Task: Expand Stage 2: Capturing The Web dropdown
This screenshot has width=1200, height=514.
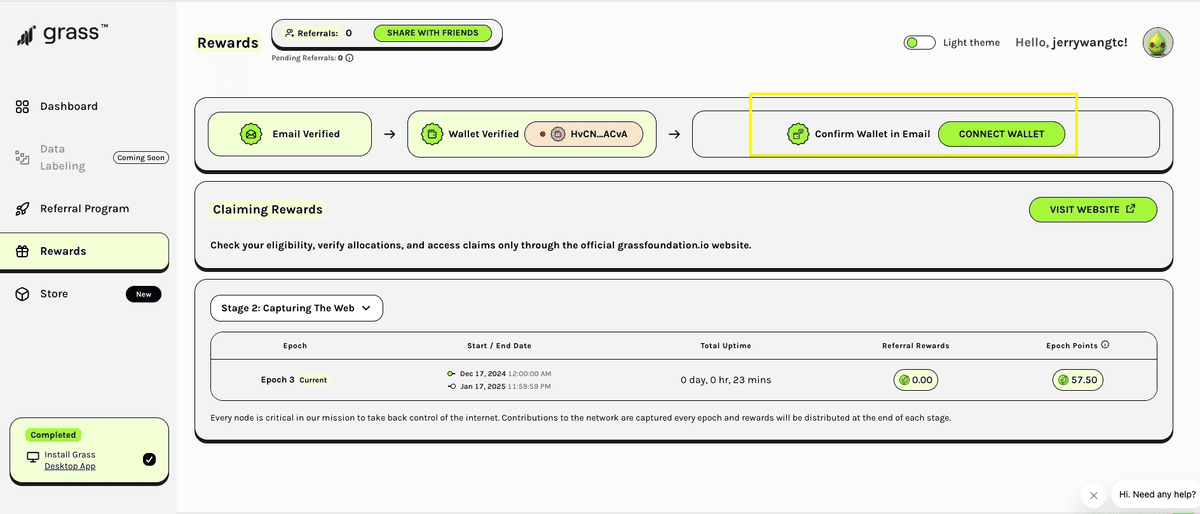Action: pyautogui.click(x=296, y=308)
